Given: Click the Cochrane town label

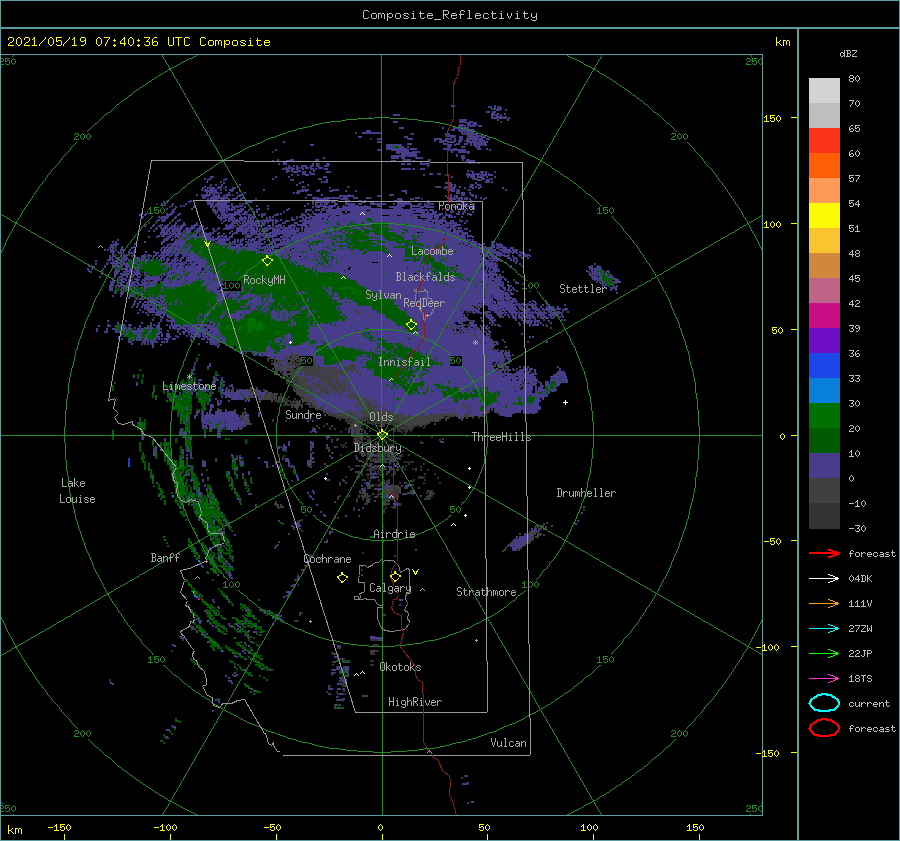Looking at the screenshot, I should click(327, 559).
